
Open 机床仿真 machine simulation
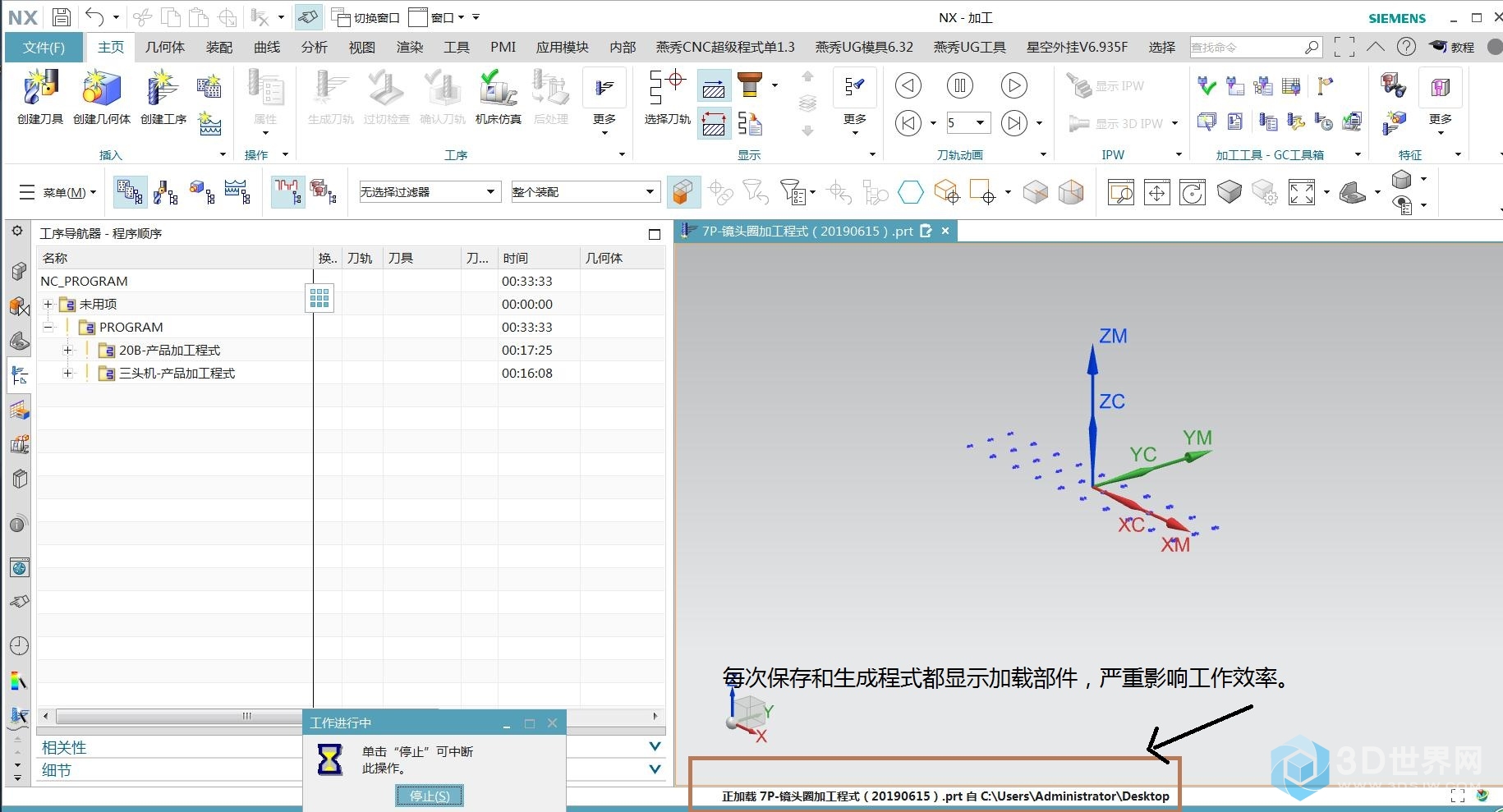[x=498, y=97]
